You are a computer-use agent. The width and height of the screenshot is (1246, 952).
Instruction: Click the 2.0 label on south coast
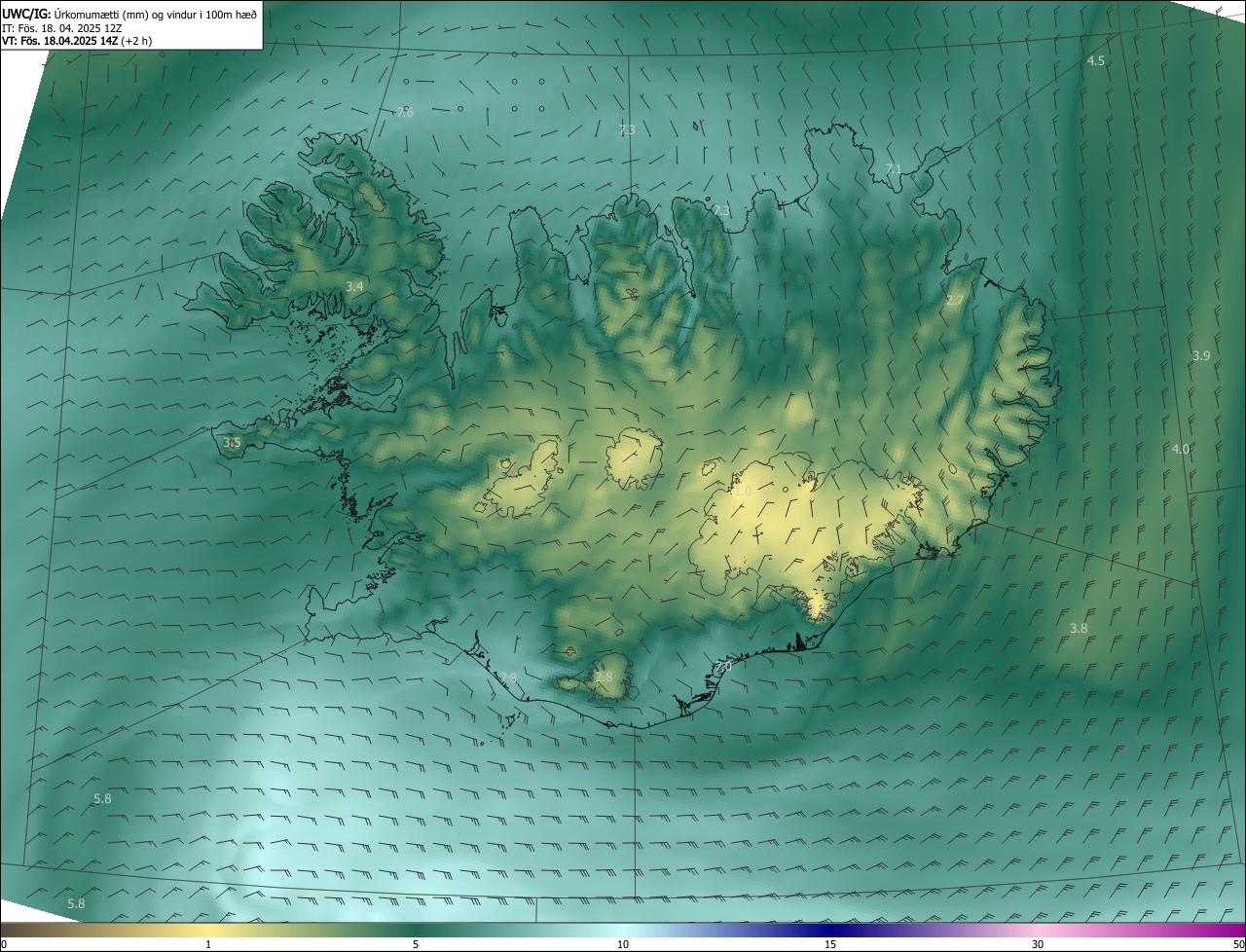(722, 667)
